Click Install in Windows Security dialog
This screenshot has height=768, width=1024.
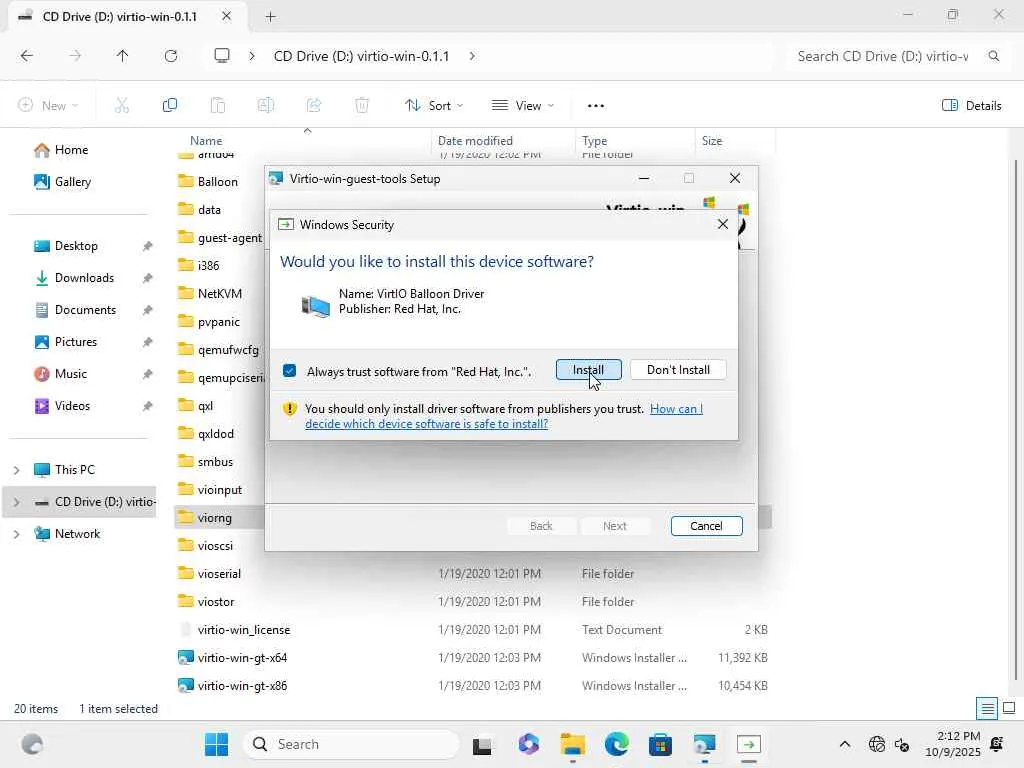(x=588, y=370)
